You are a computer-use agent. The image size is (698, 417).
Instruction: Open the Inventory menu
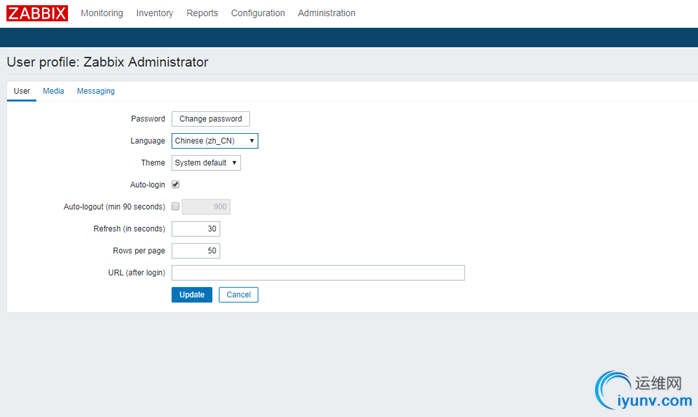point(154,13)
